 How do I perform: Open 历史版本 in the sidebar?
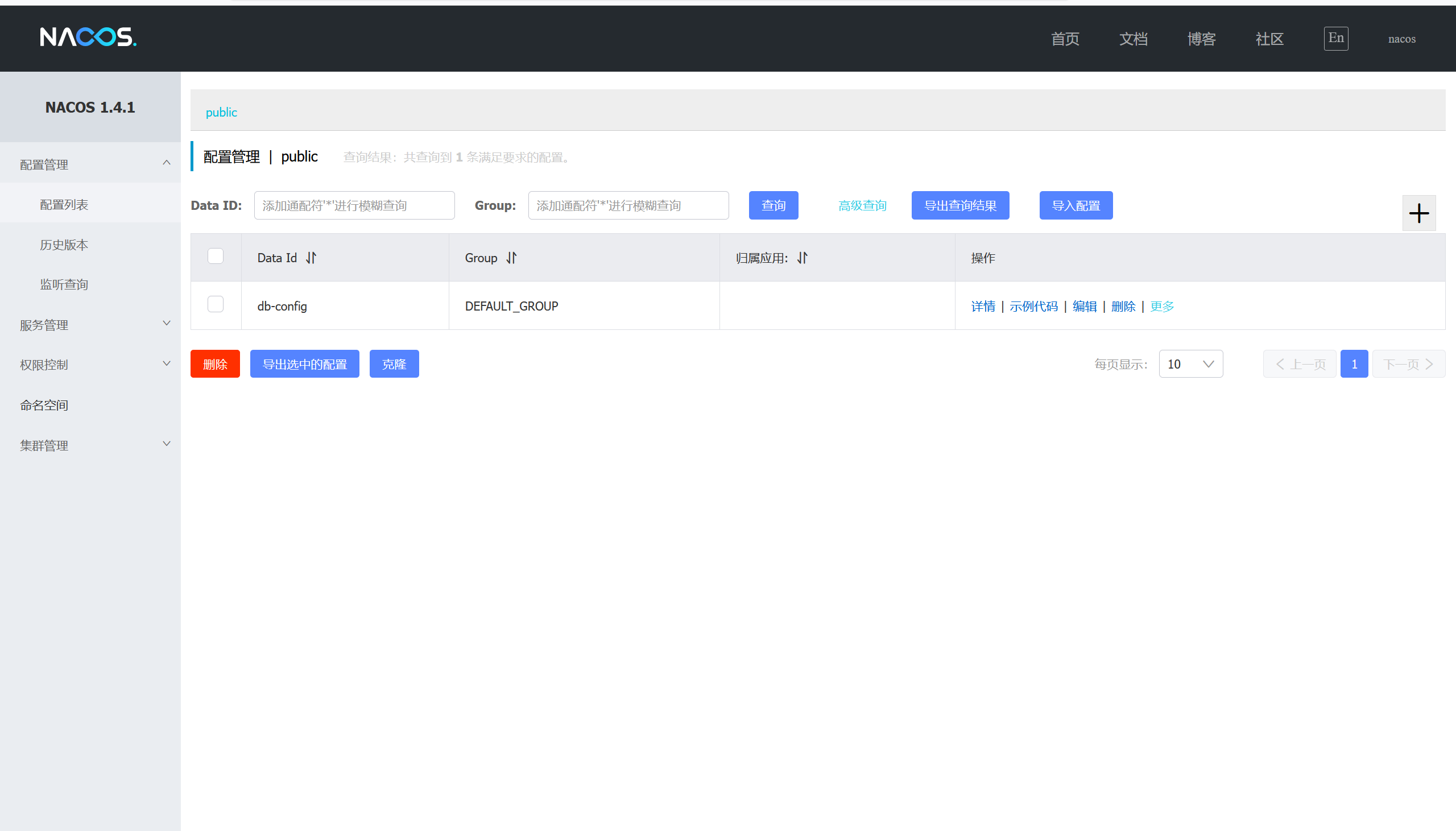click(x=64, y=245)
